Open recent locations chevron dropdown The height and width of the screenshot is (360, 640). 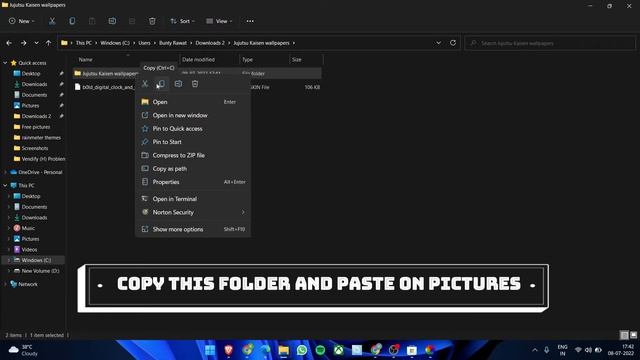coord(36,43)
